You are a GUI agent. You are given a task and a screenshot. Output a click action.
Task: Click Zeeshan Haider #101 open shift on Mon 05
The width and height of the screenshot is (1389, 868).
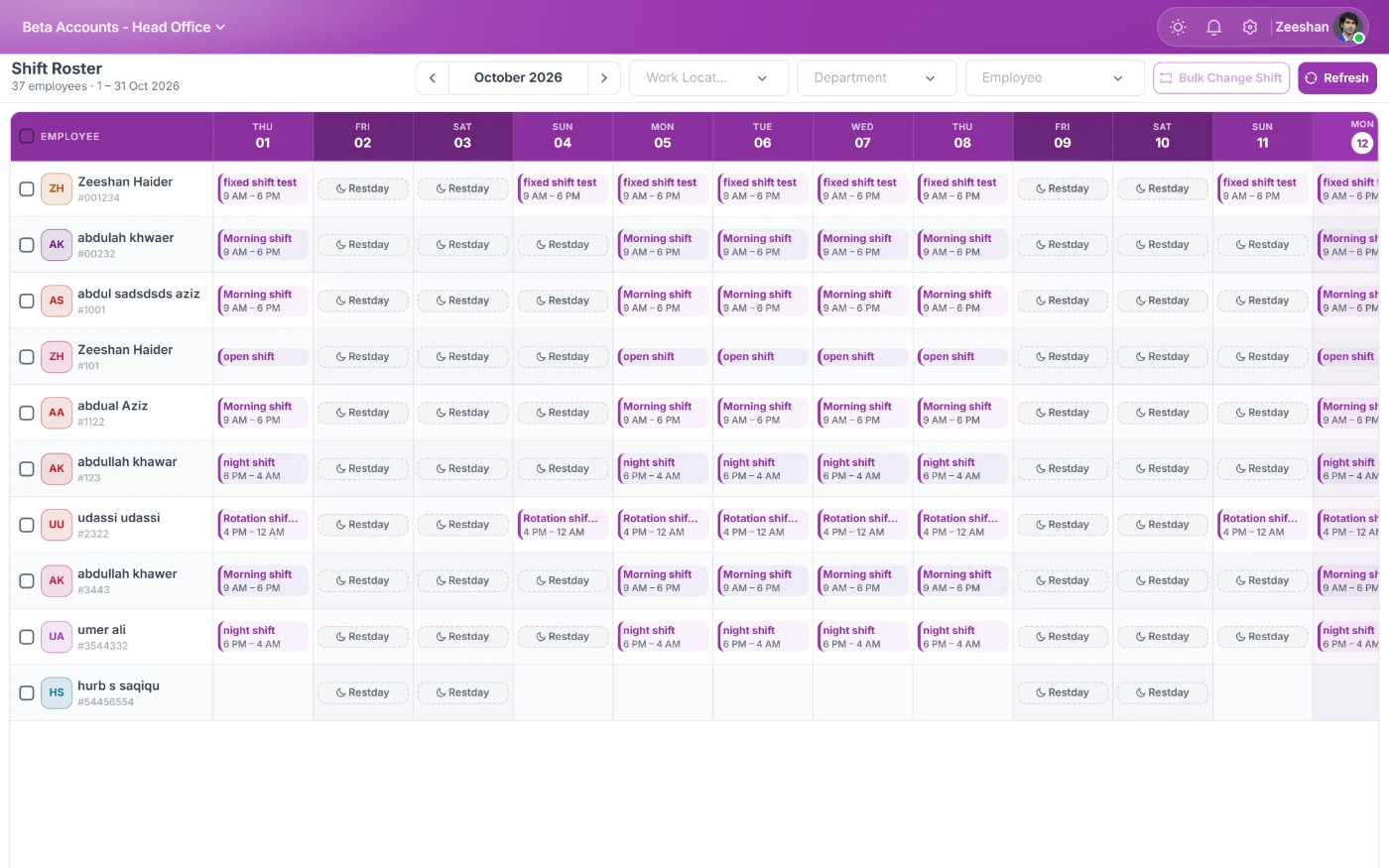(663, 356)
